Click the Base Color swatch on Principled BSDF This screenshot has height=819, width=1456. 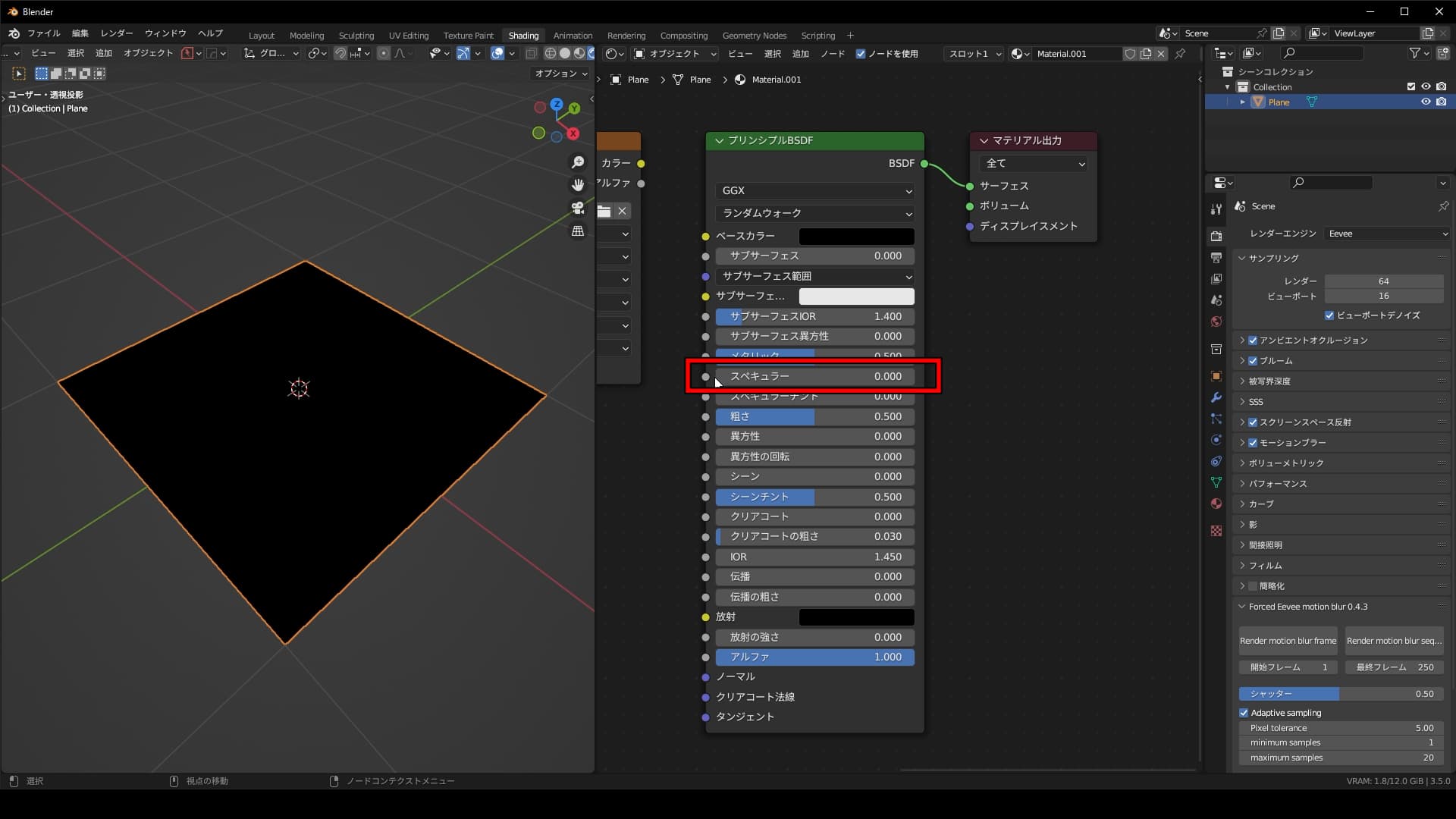(856, 236)
